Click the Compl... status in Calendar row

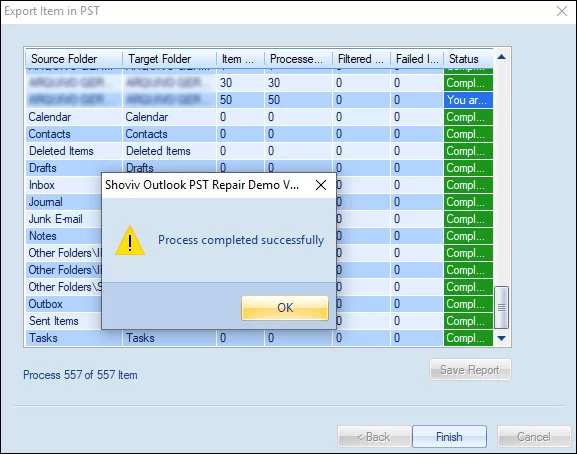[468, 117]
